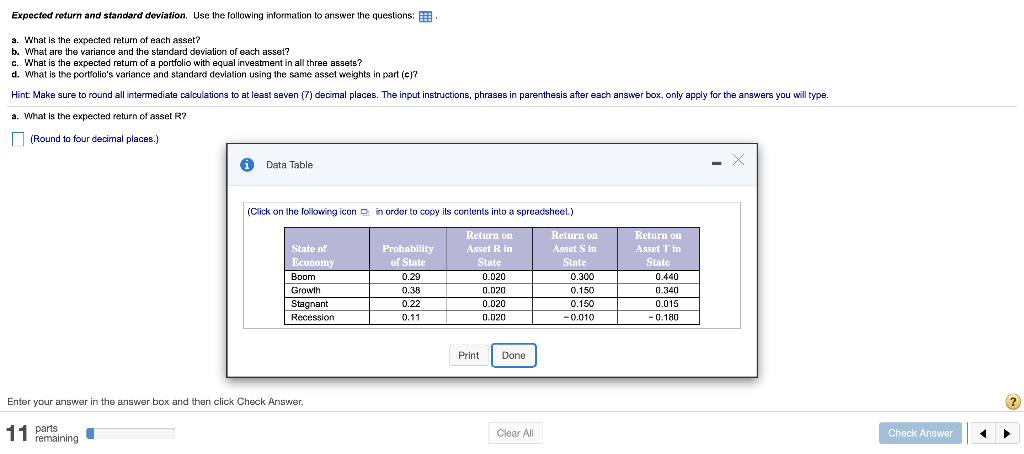Click the expected return answer box

18,139
